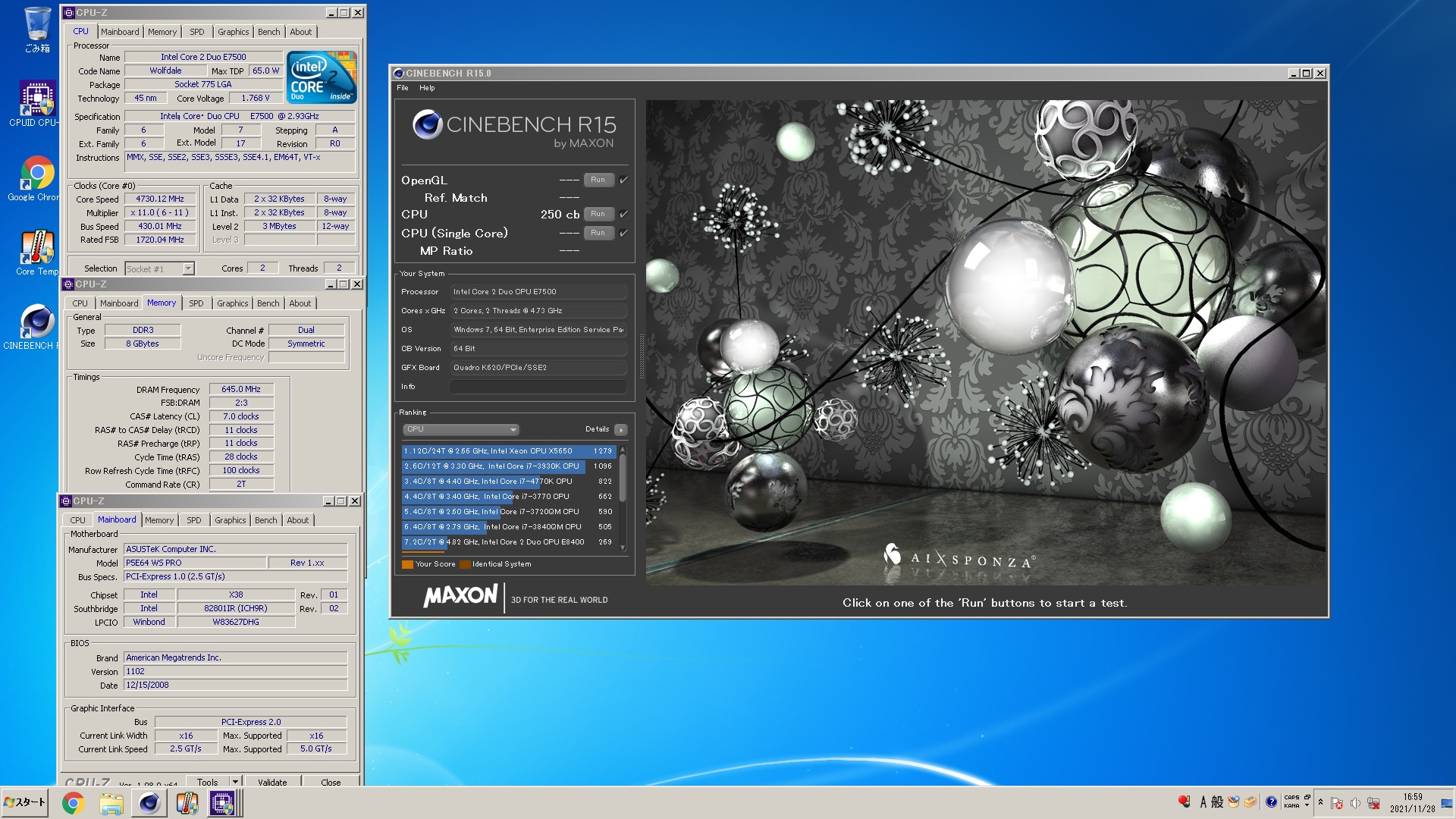The image size is (1456, 819).
Task: Switch to Bench tab in top CPU-Z window
Action: [x=268, y=32]
